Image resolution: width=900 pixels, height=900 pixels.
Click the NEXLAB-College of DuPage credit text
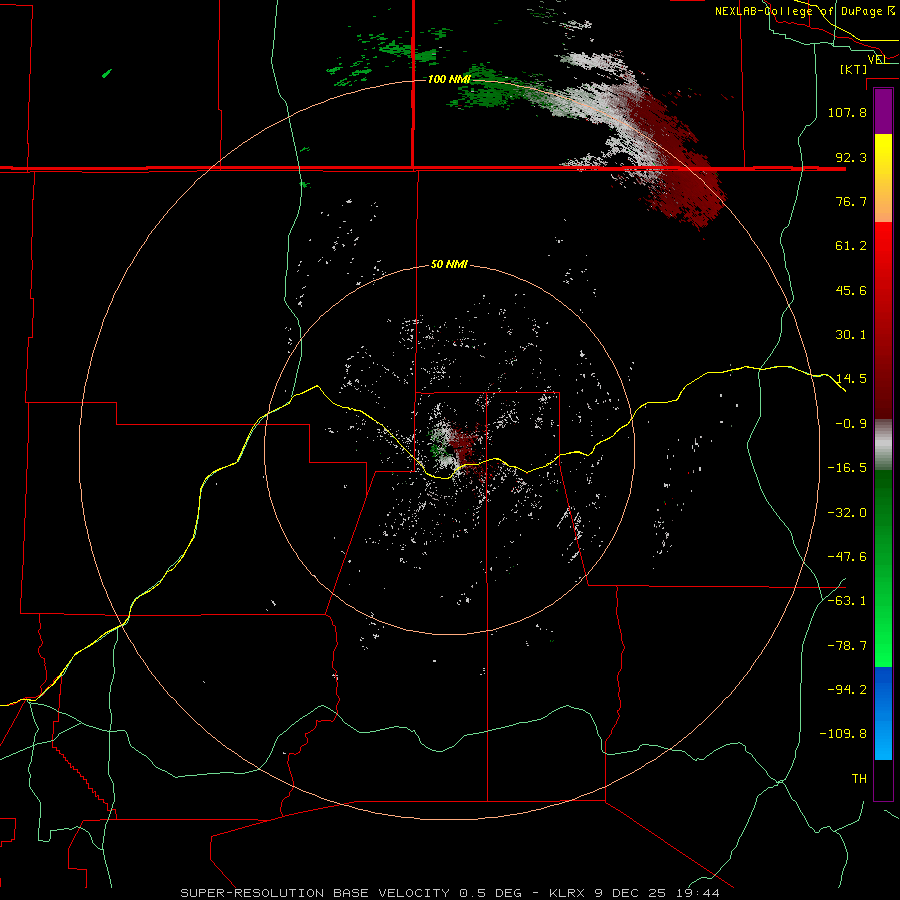coord(804,11)
